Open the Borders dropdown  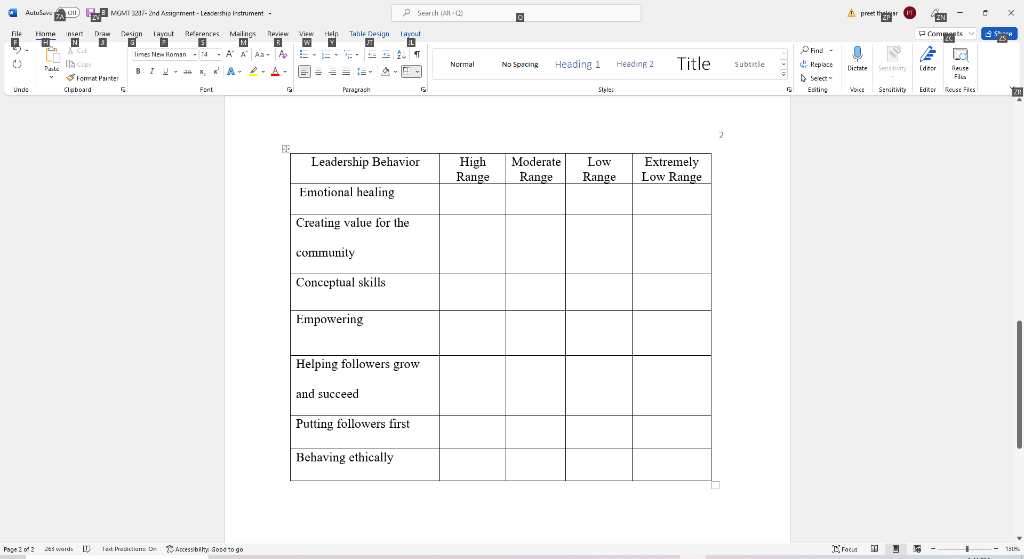[x=417, y=72]
